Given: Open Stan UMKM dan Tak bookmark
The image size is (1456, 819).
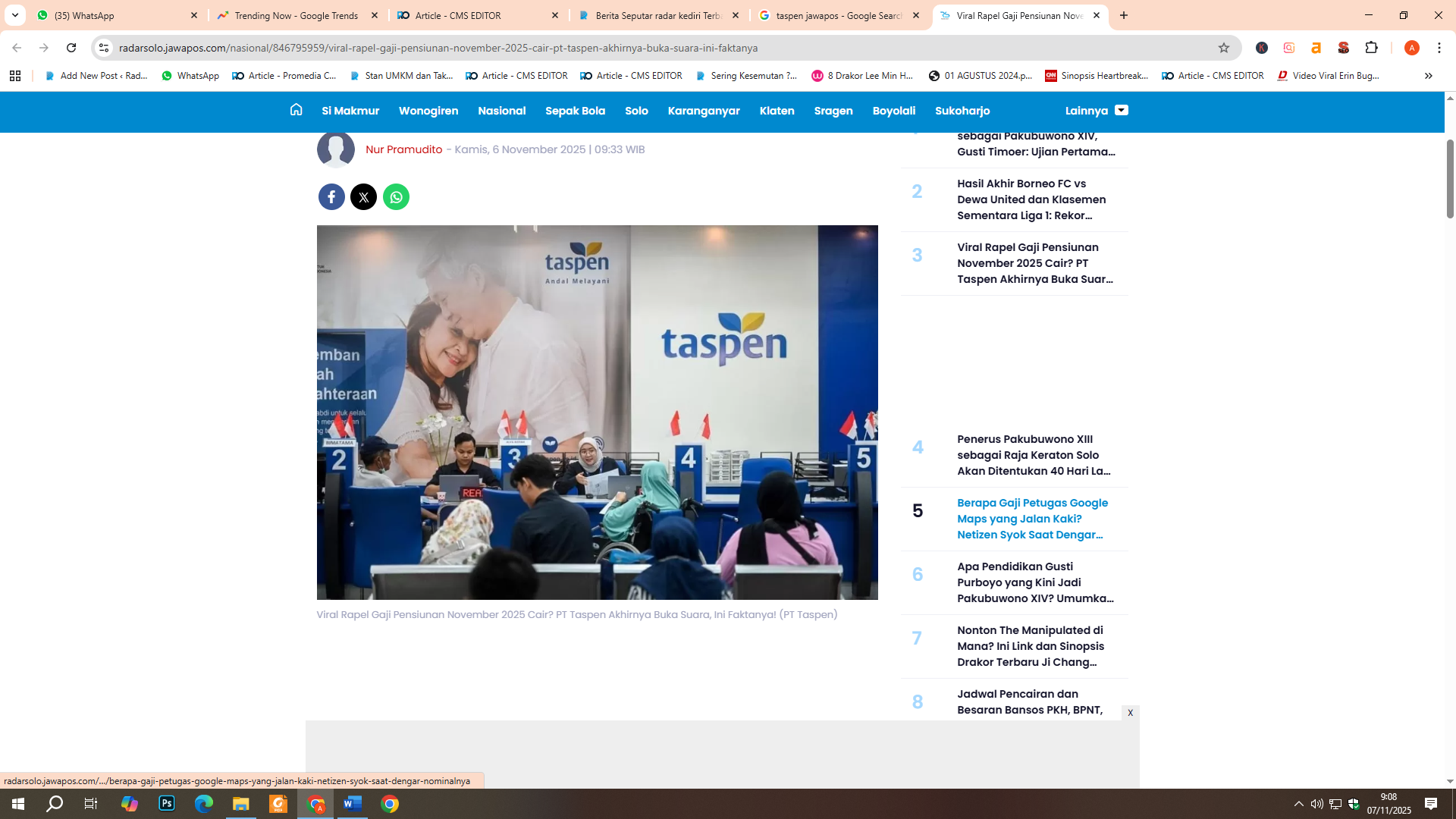Looking at the screenshot, I should click(x=401, y=76).
